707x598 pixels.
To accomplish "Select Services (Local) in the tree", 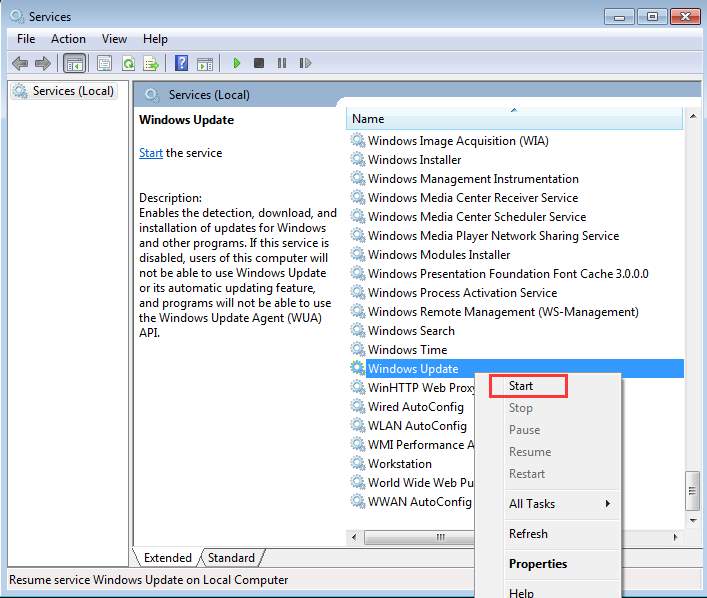I will (73, 91).
